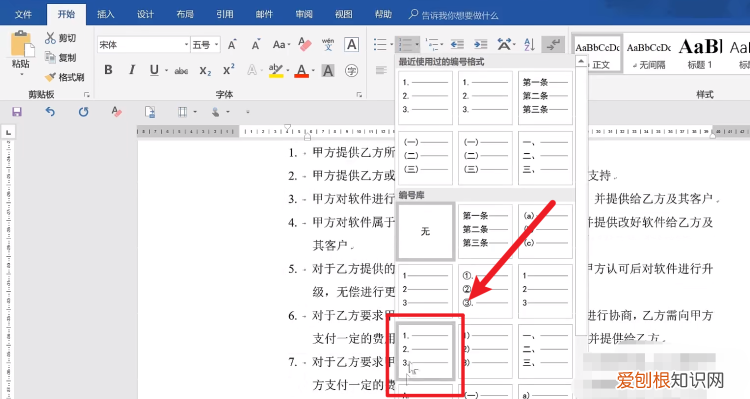Open the font color dropdown arrow
750x399 pixels.
click(313, 71)
